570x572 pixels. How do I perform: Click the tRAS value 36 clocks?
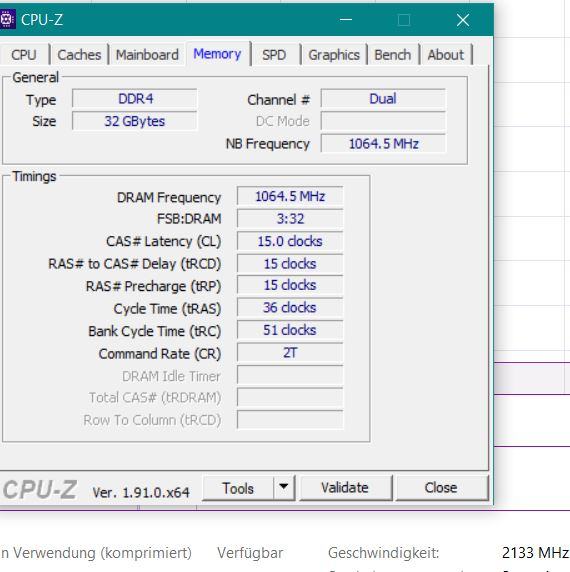click(x=290, y=308)
